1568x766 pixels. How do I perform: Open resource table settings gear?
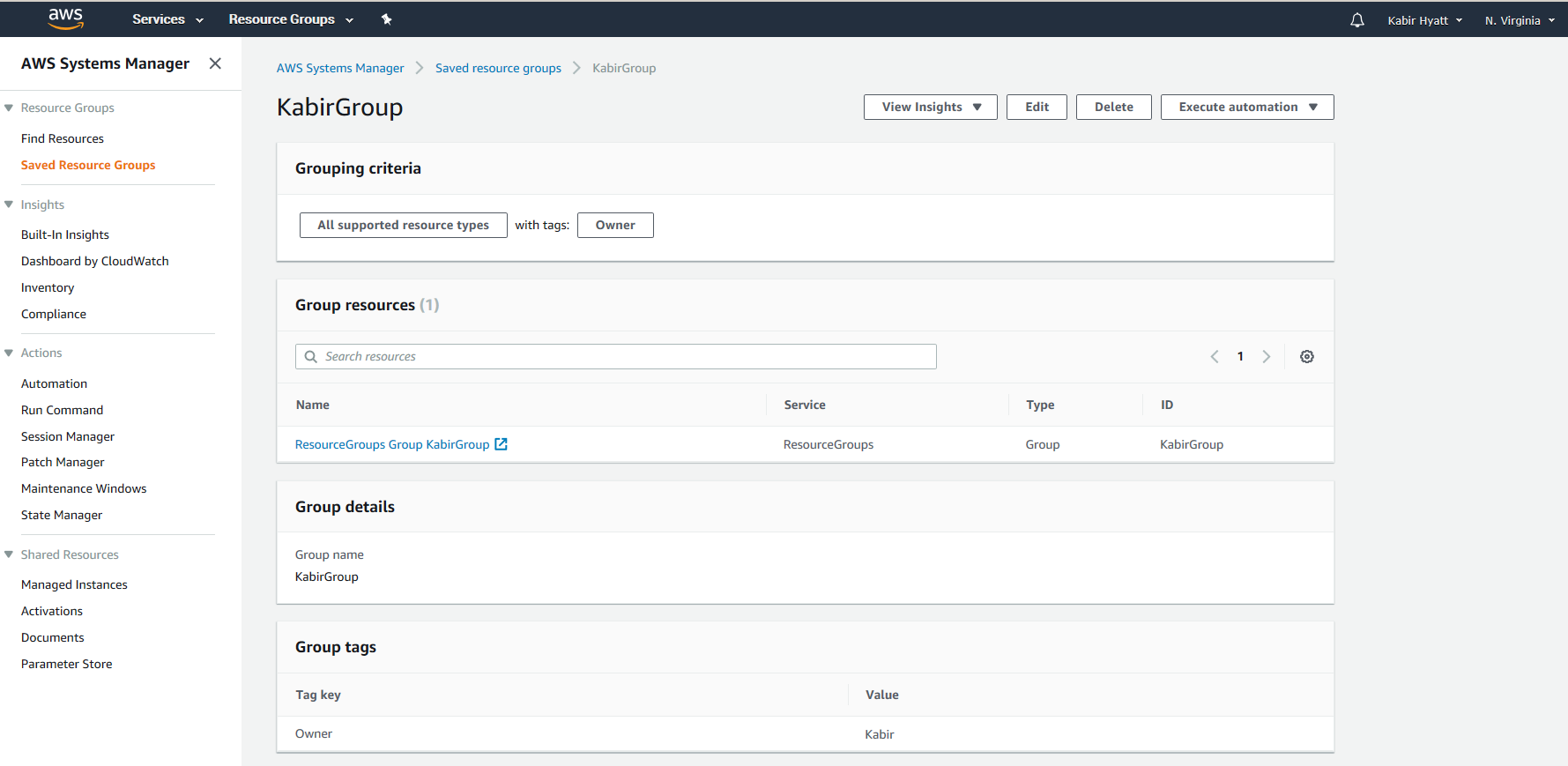click(1307, 357)
